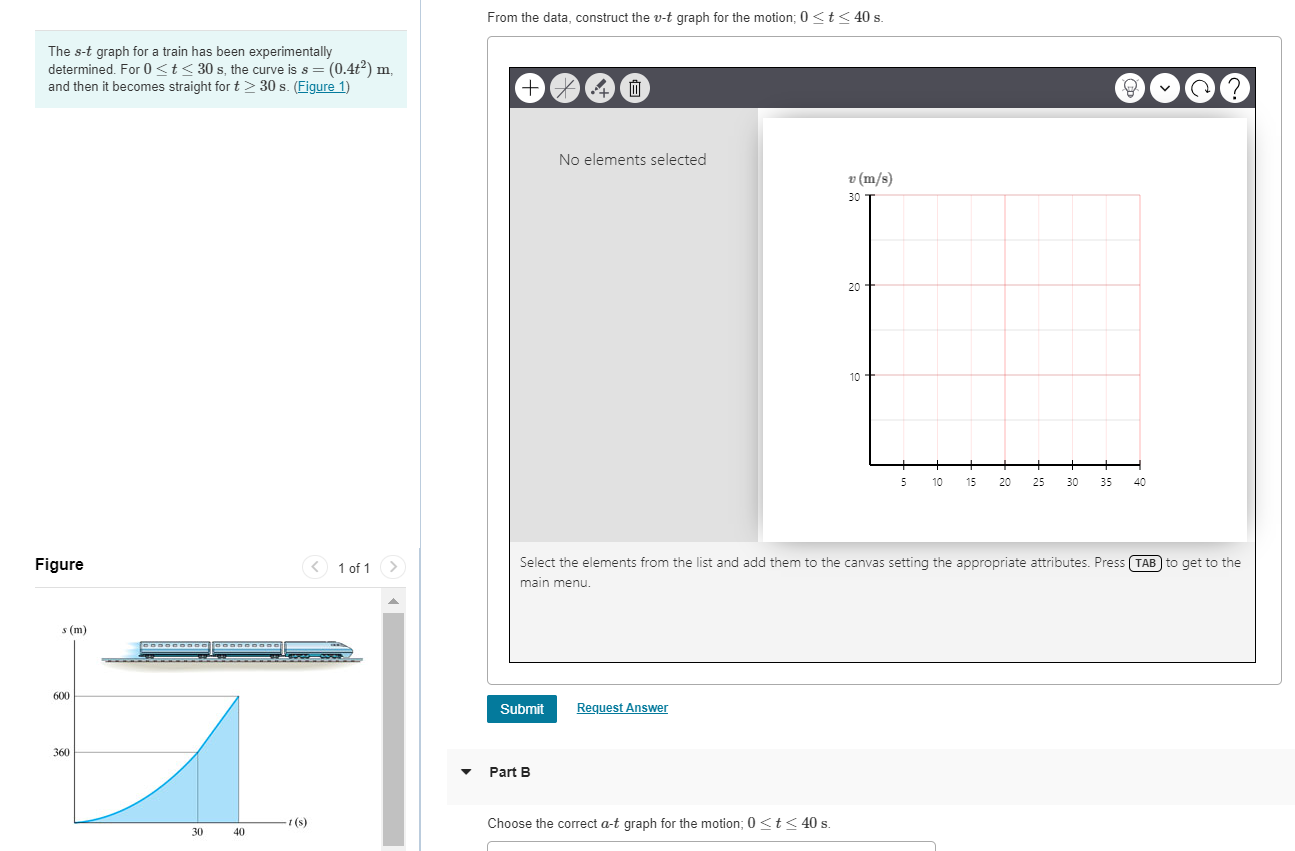Click the scrollbar up arrow
The height and width of the screenshot is (851, 1295).
pos(391,599)
